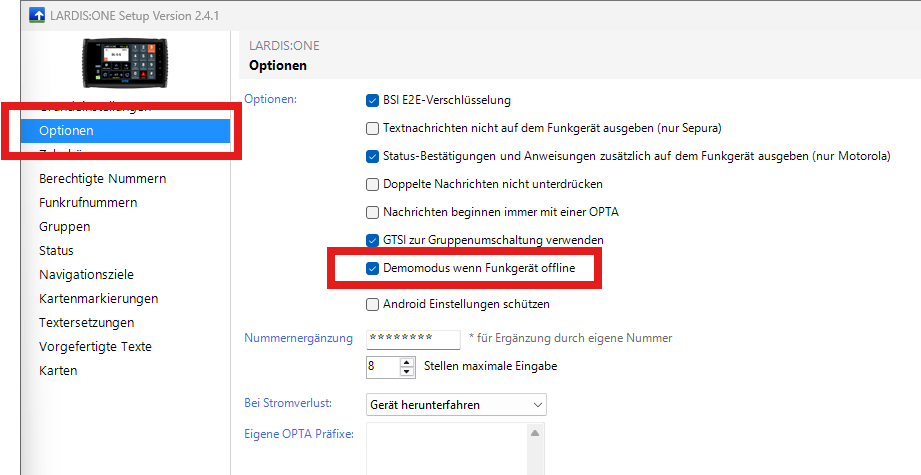Open Textersetzungen section
Screen dimensions: 921x475
[86, 323]
